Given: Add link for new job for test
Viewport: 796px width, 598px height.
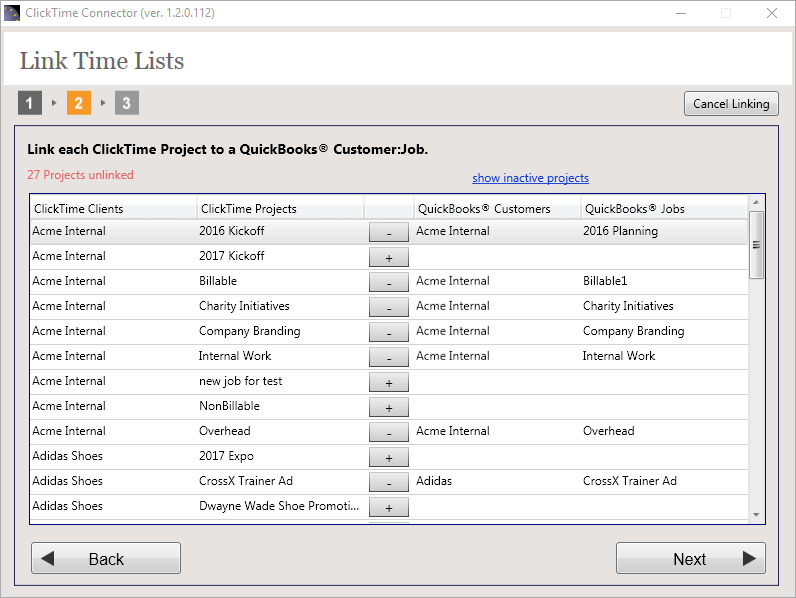Looking at the screenshot, I should tap(388, 382).
